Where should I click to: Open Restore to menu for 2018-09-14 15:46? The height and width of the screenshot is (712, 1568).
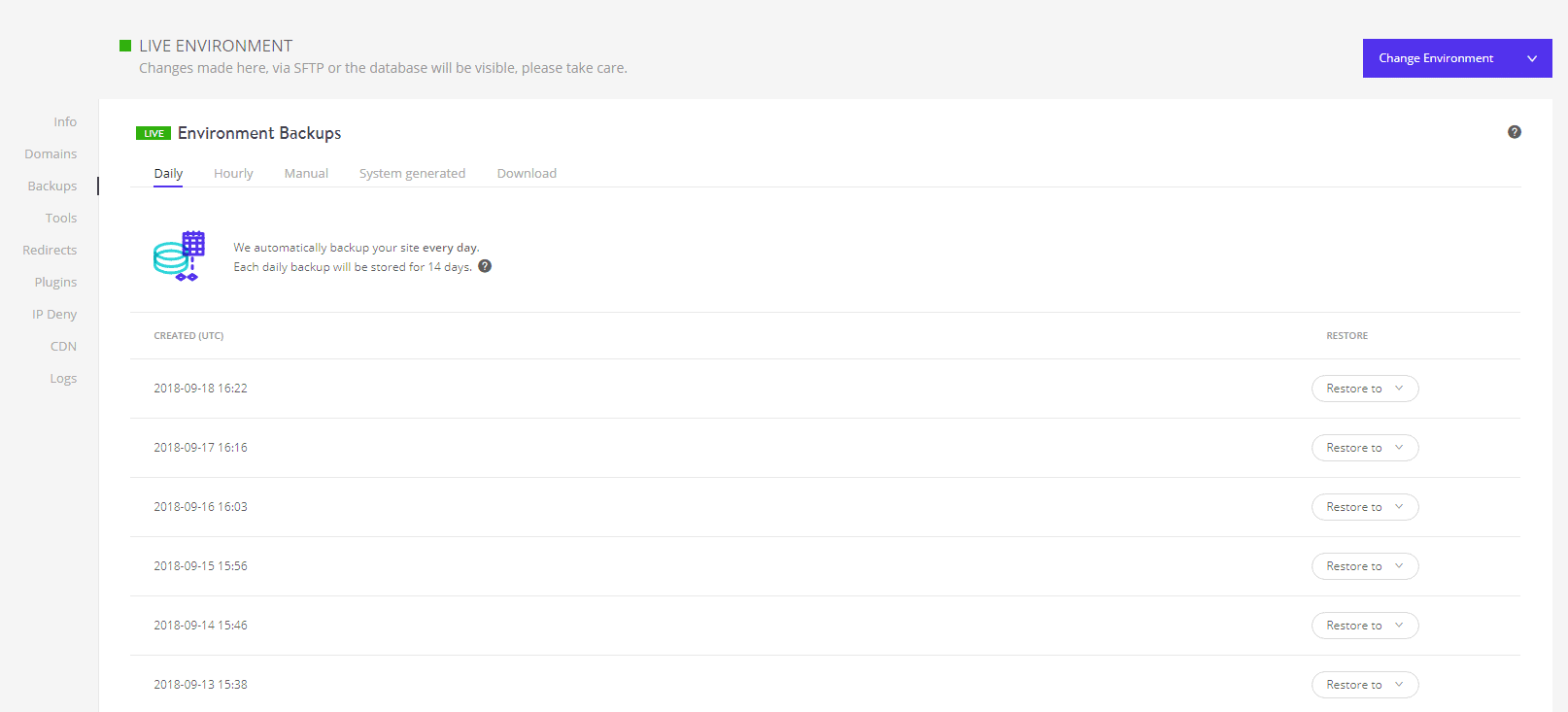[x=1365, y=626]
